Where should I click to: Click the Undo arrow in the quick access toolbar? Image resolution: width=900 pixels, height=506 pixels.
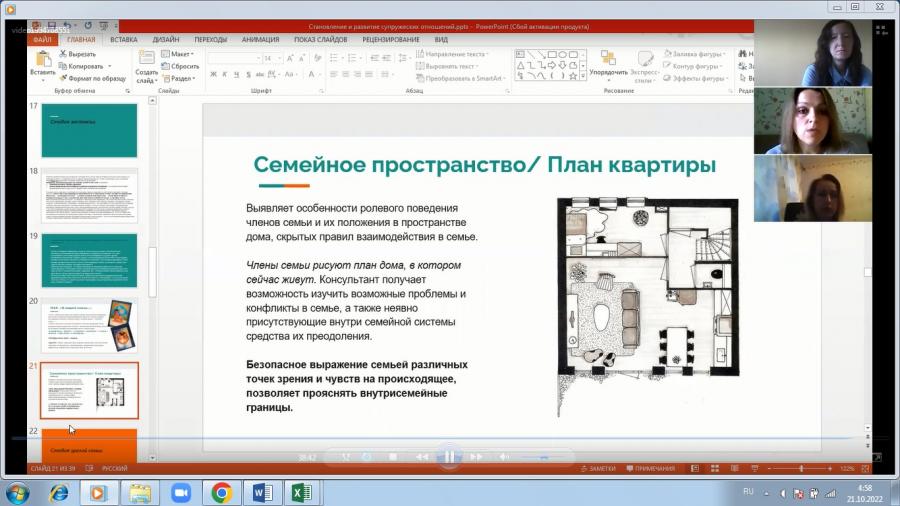(67, 26)
